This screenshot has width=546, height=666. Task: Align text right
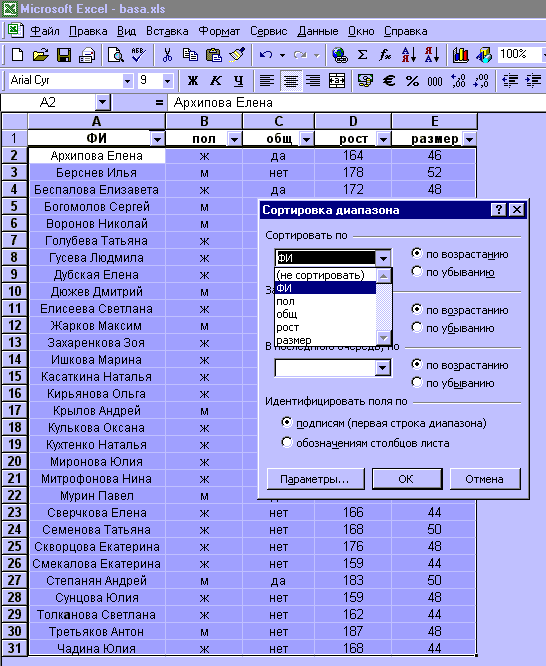point(313,80)
